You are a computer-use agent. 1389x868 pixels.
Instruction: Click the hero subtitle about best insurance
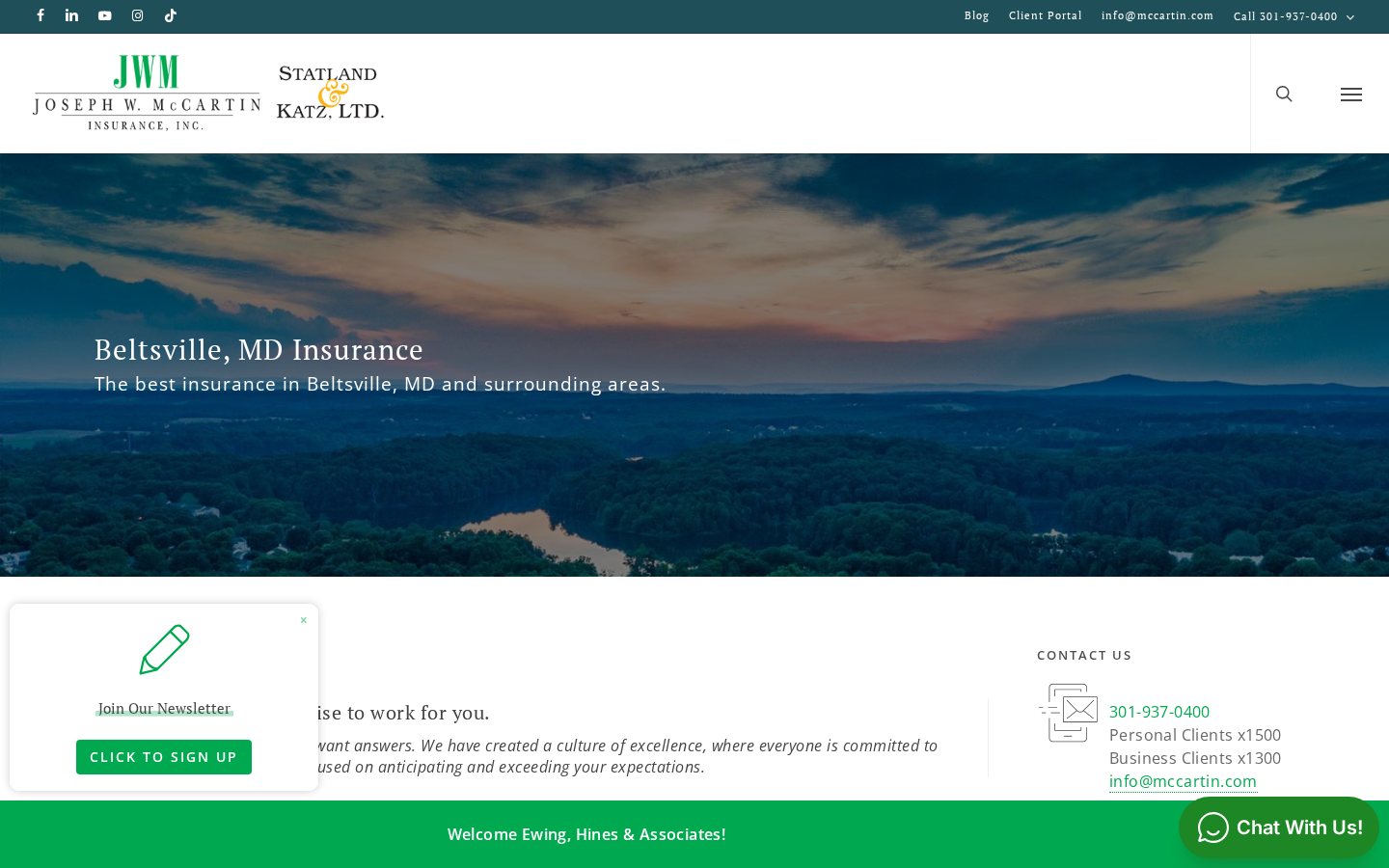[380, 384]
